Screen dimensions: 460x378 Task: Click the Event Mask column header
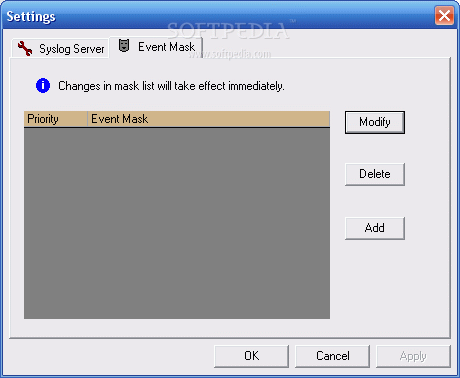[209, 119]
